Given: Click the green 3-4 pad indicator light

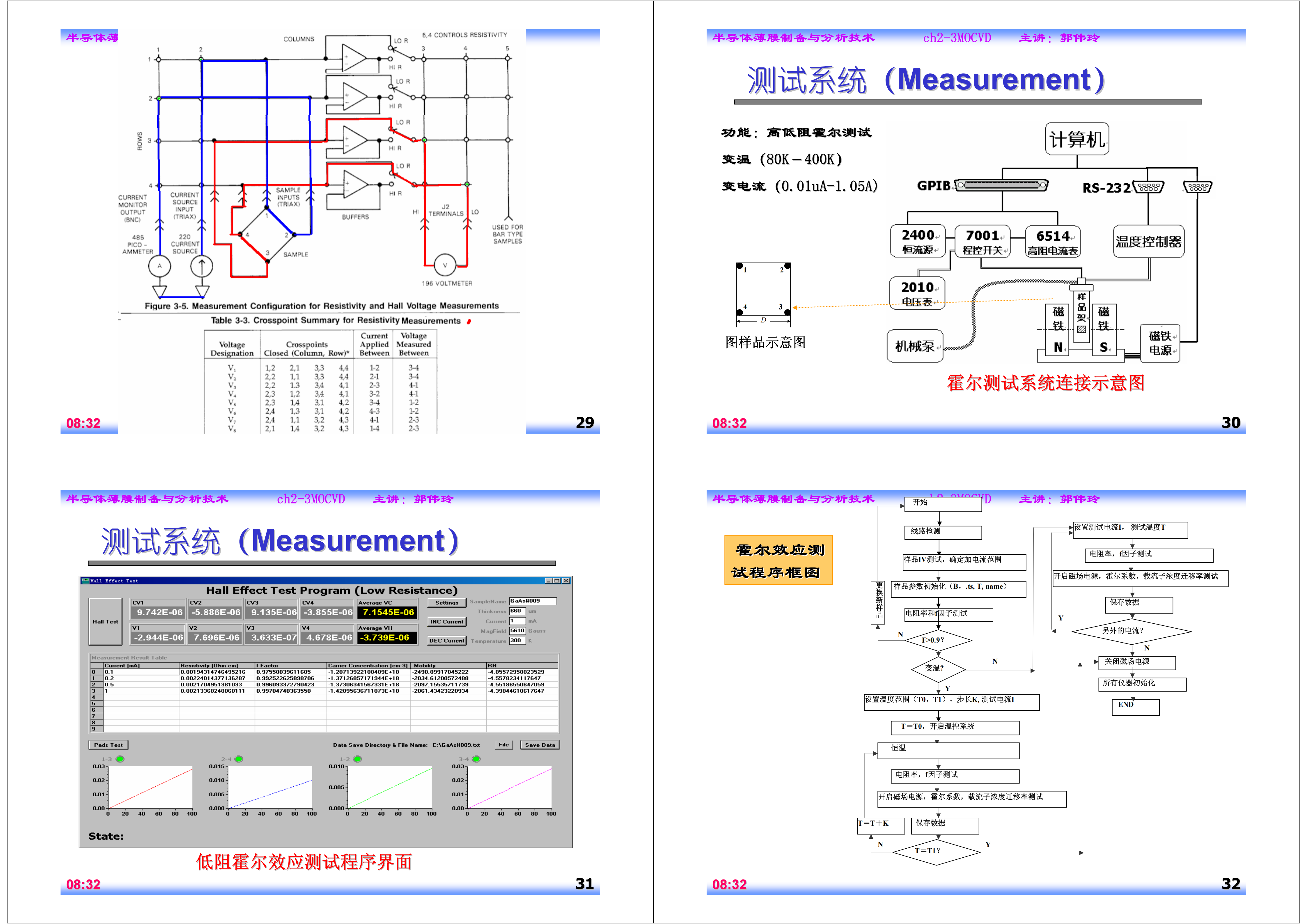Looking at the screenshot, I should [476, 759].
